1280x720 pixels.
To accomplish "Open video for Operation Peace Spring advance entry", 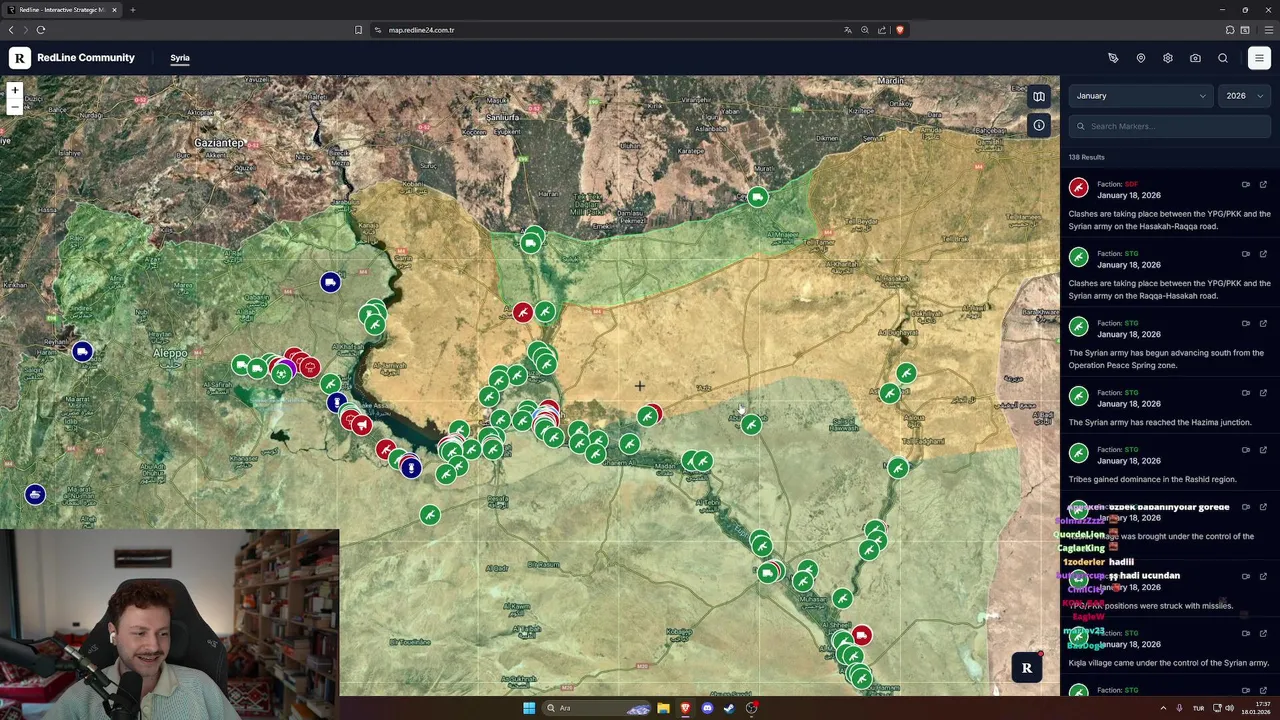I will click(x=1246, y=323).
